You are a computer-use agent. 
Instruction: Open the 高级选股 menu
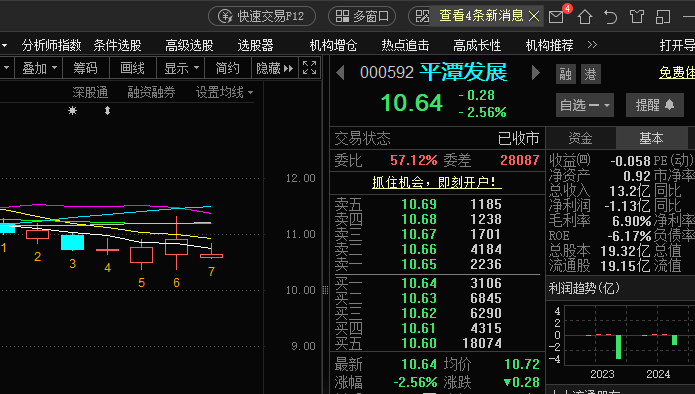[189, 45]
